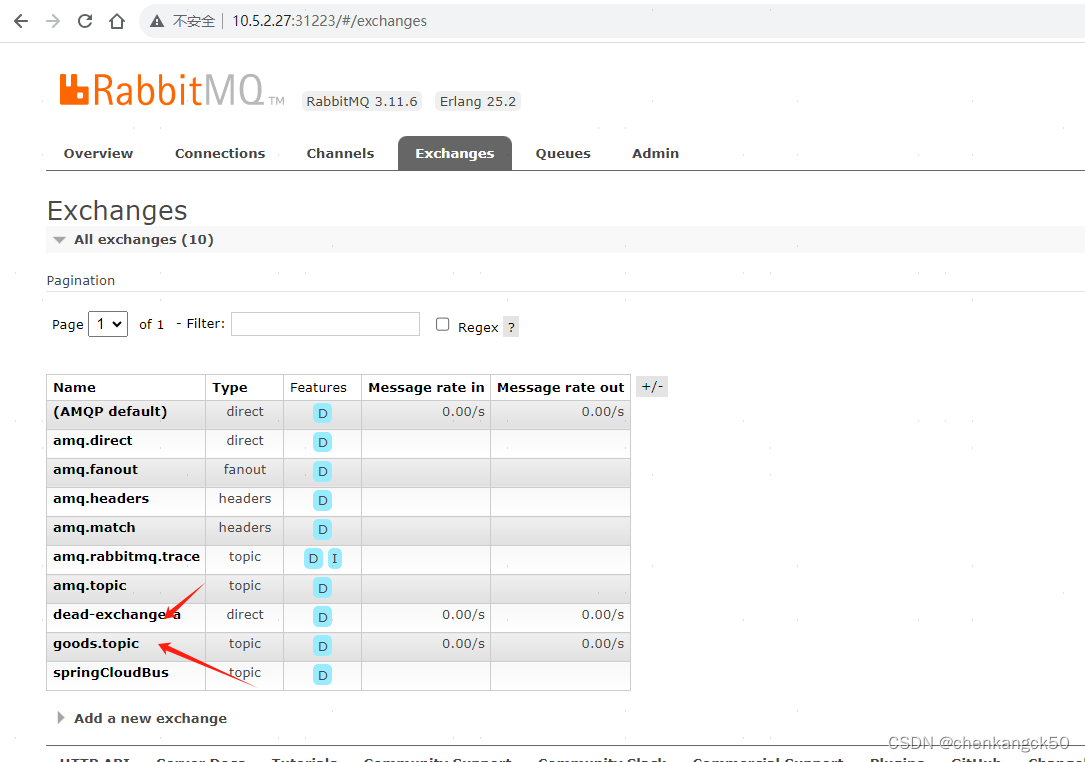Sort by Message rate out header
The image size is (1085, 762).
click(x=560, y=388)
